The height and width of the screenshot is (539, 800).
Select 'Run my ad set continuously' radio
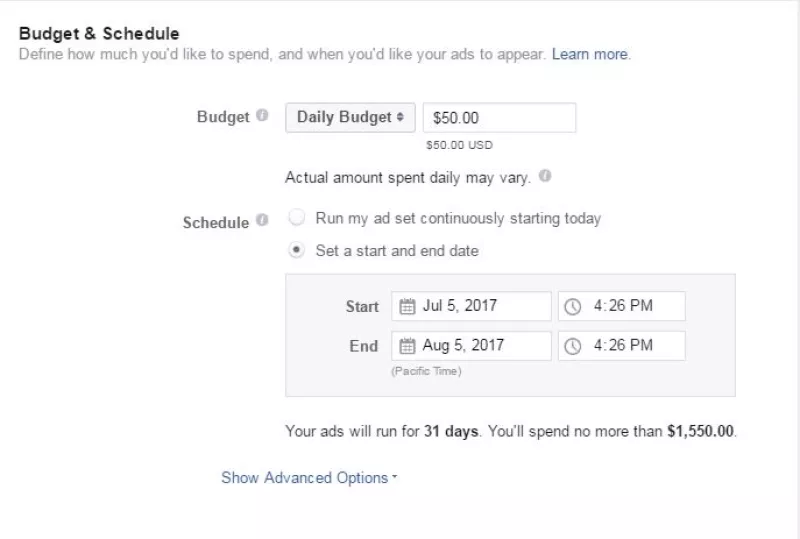[x=296, y=217]
